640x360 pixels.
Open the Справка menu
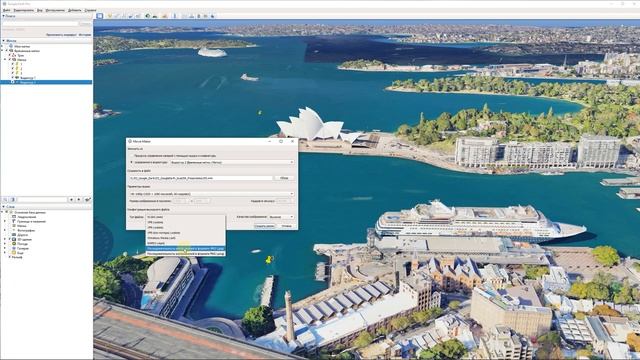[90, 10]
